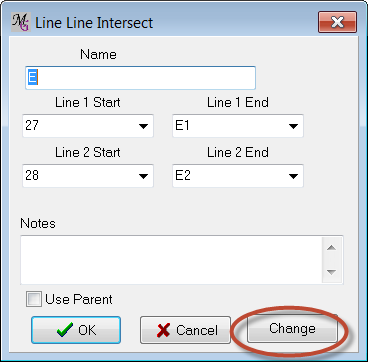The width and height of the screenshot is (368, 362).
Task: Confirm with the OK button
Action: click(76, 330)
